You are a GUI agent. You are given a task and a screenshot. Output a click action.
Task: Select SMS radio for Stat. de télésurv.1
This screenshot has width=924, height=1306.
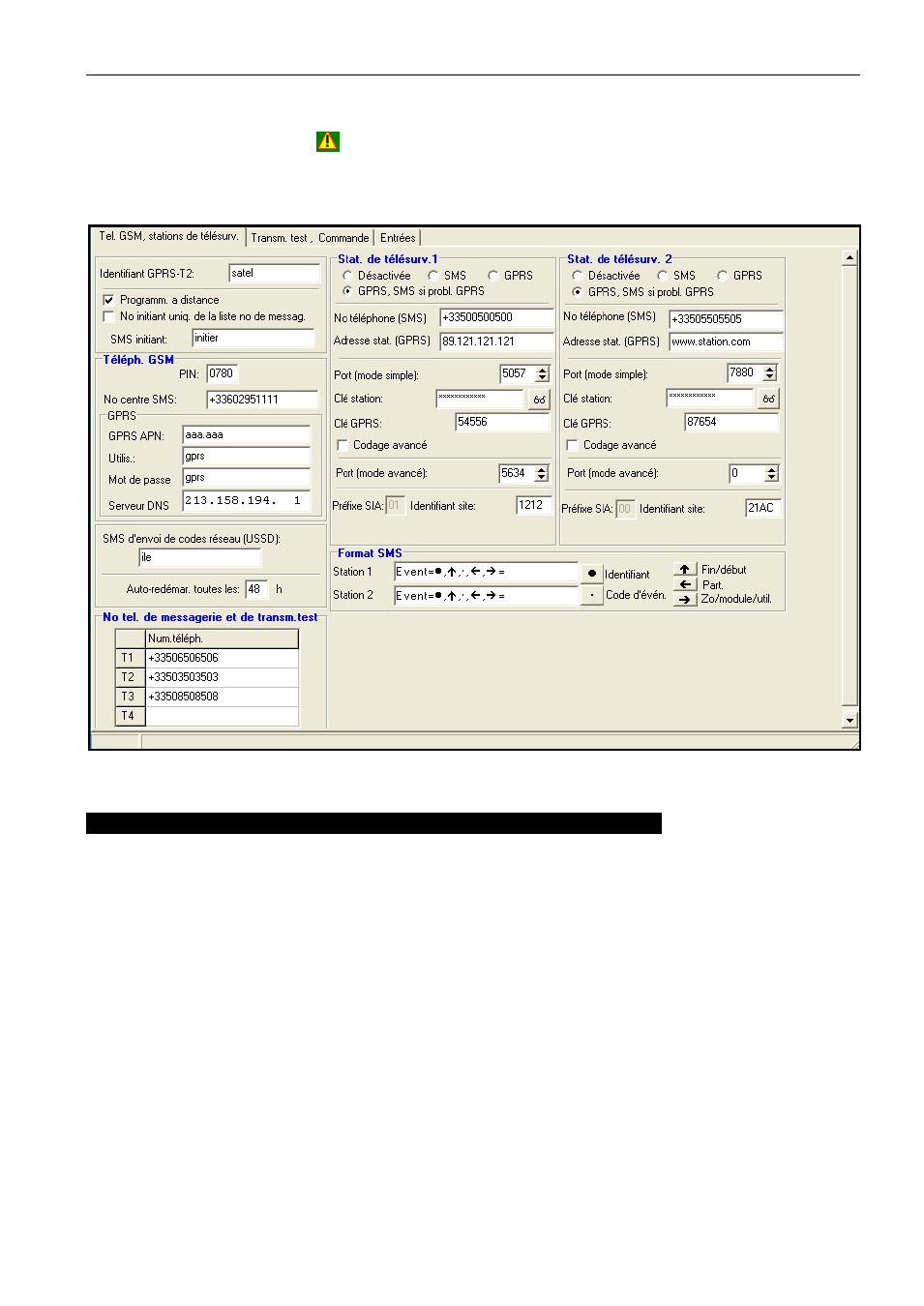(433, 276)
